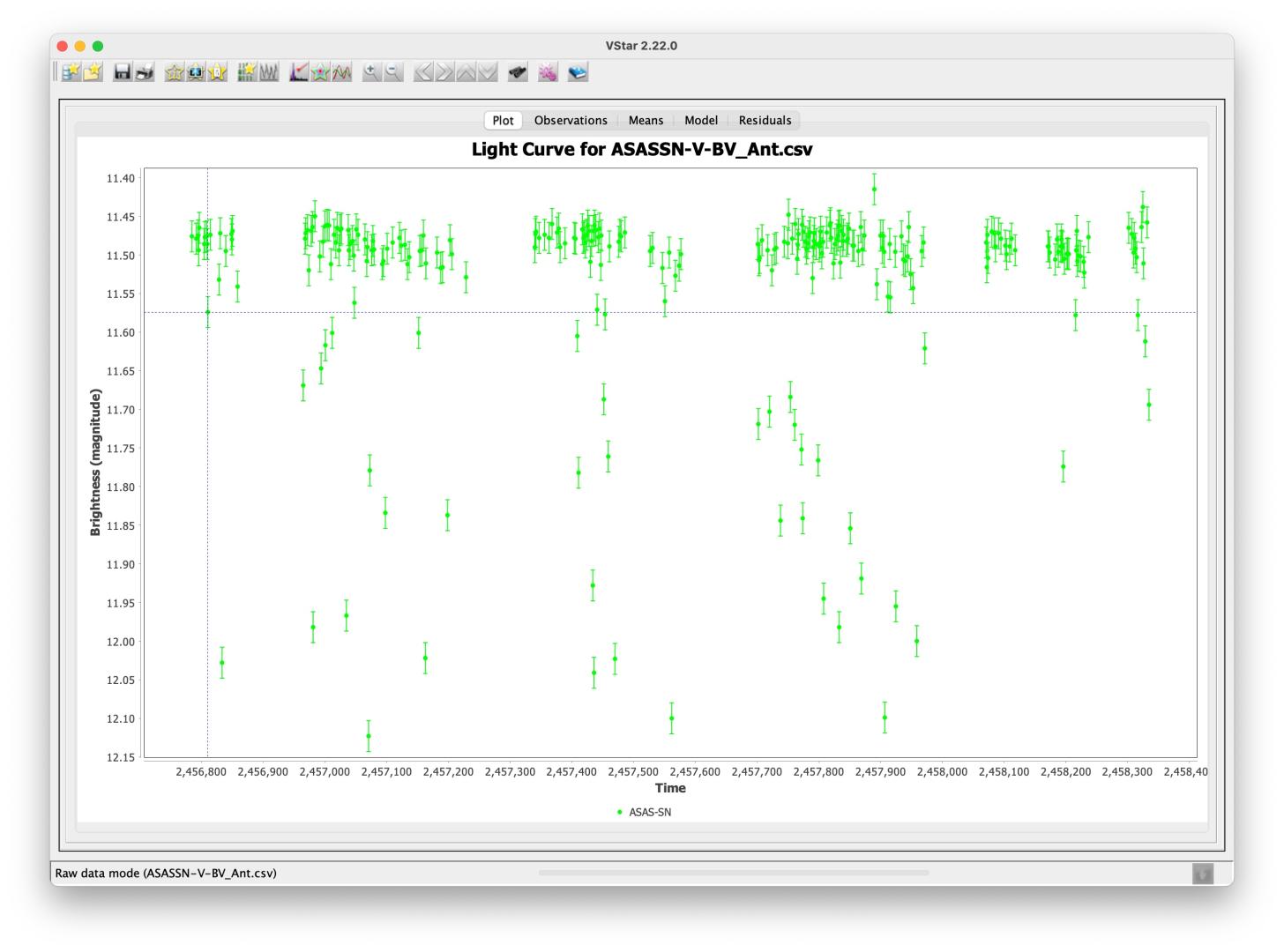This screenshot has width=1284, height=952.
Task: Open help with the blue book icon
Action: click(x=578, y=72)
